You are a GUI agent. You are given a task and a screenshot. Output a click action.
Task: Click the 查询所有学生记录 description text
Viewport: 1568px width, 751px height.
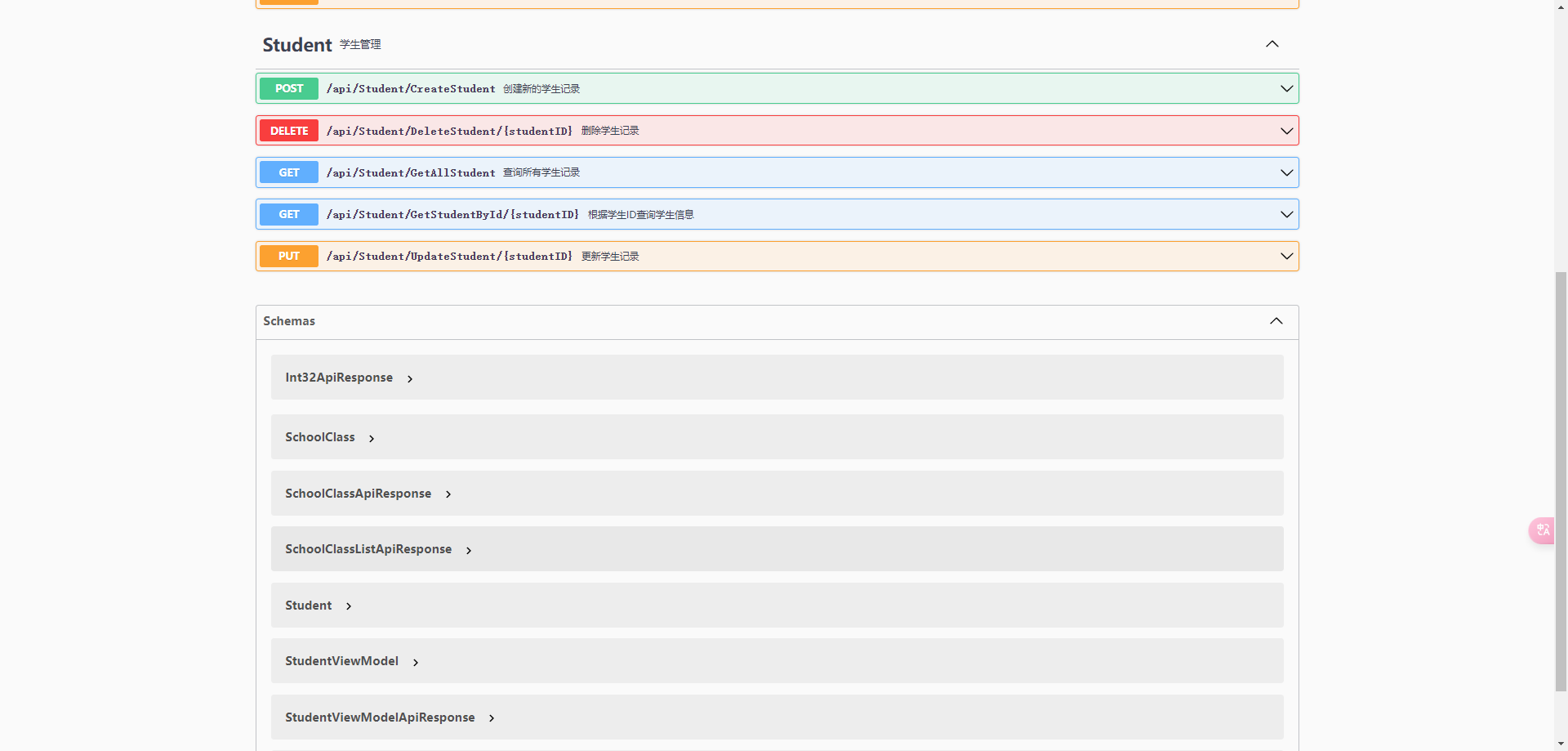pyautogui.click(x=541, y=172)
